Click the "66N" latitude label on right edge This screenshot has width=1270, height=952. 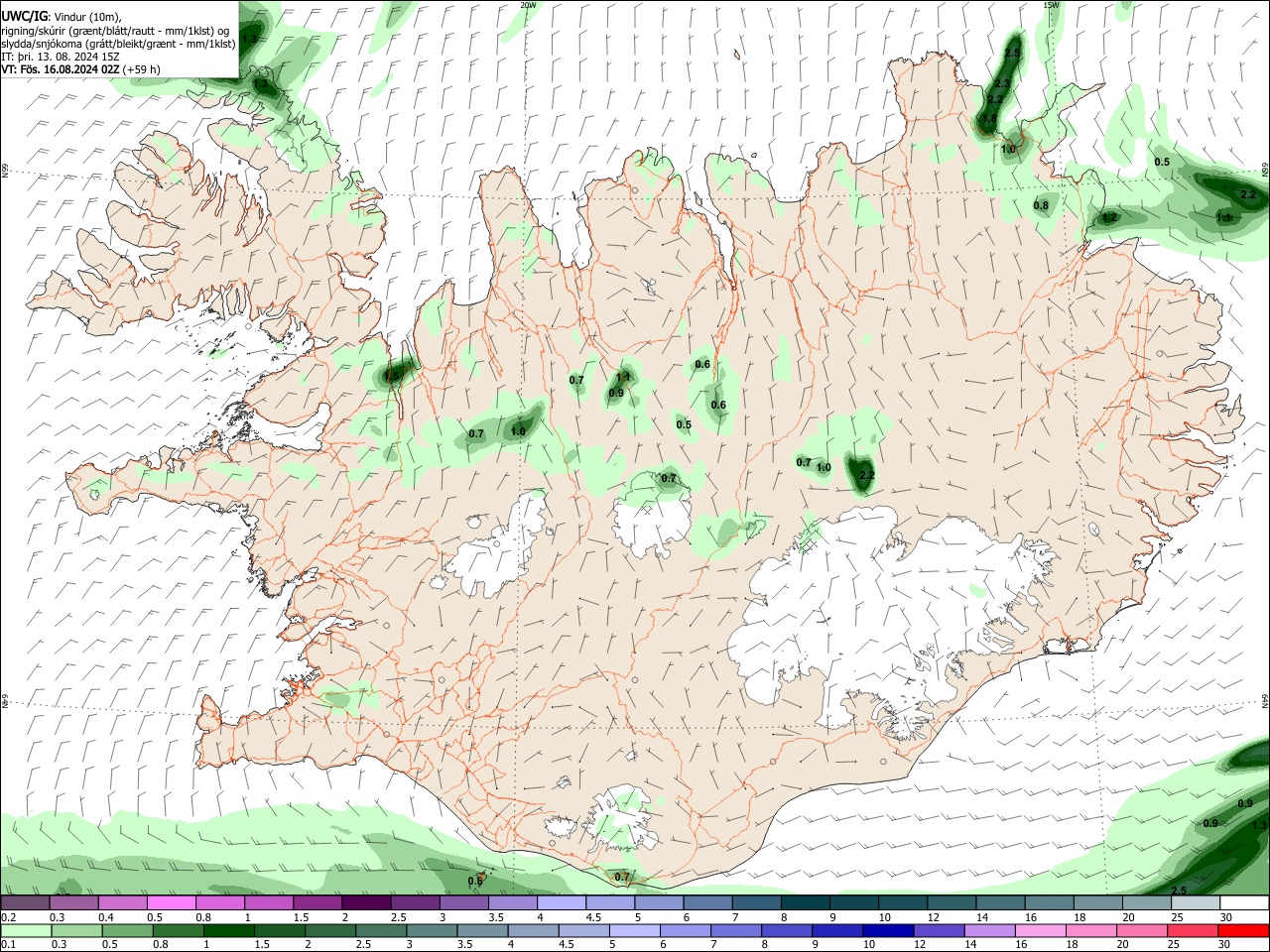[1265, 170]
